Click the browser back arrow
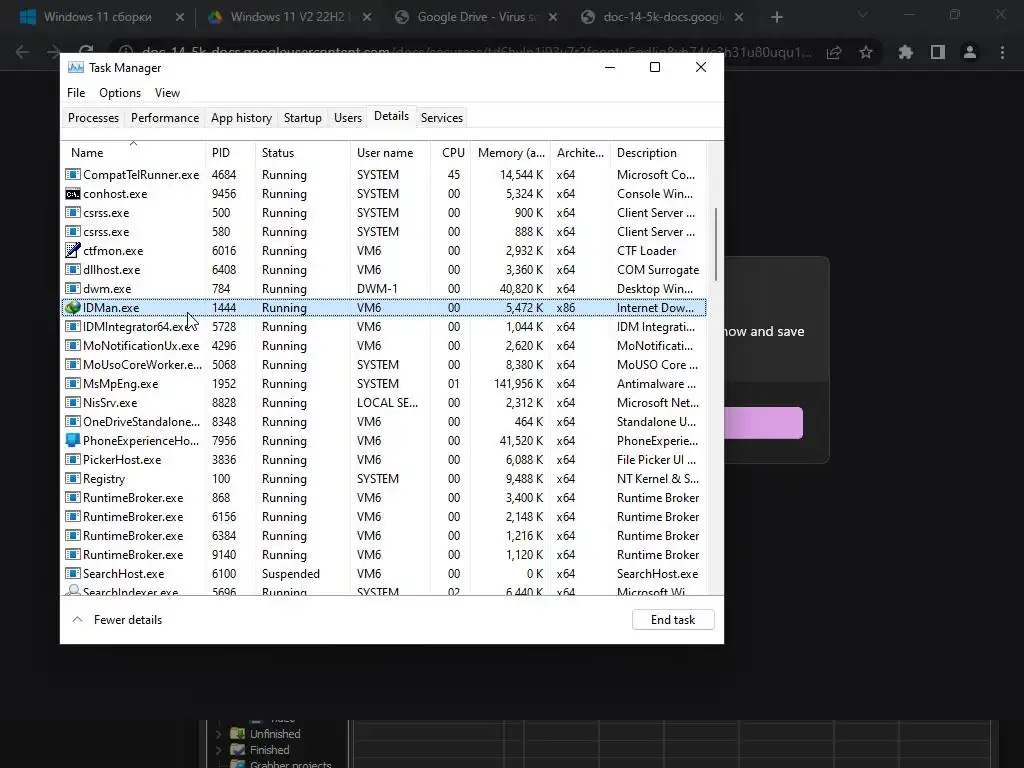1024x768 pixels. point(22,52)
